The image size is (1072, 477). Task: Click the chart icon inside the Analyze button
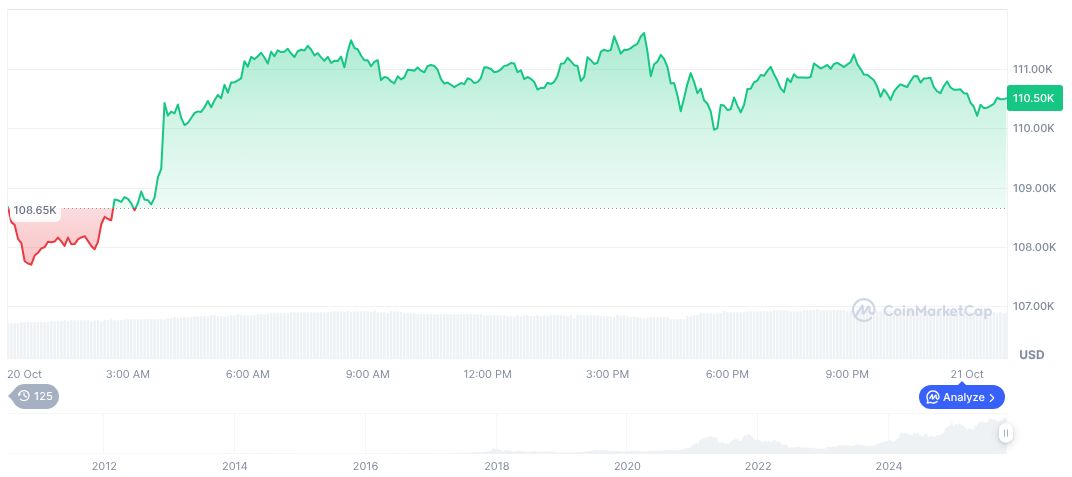(932, 397)
